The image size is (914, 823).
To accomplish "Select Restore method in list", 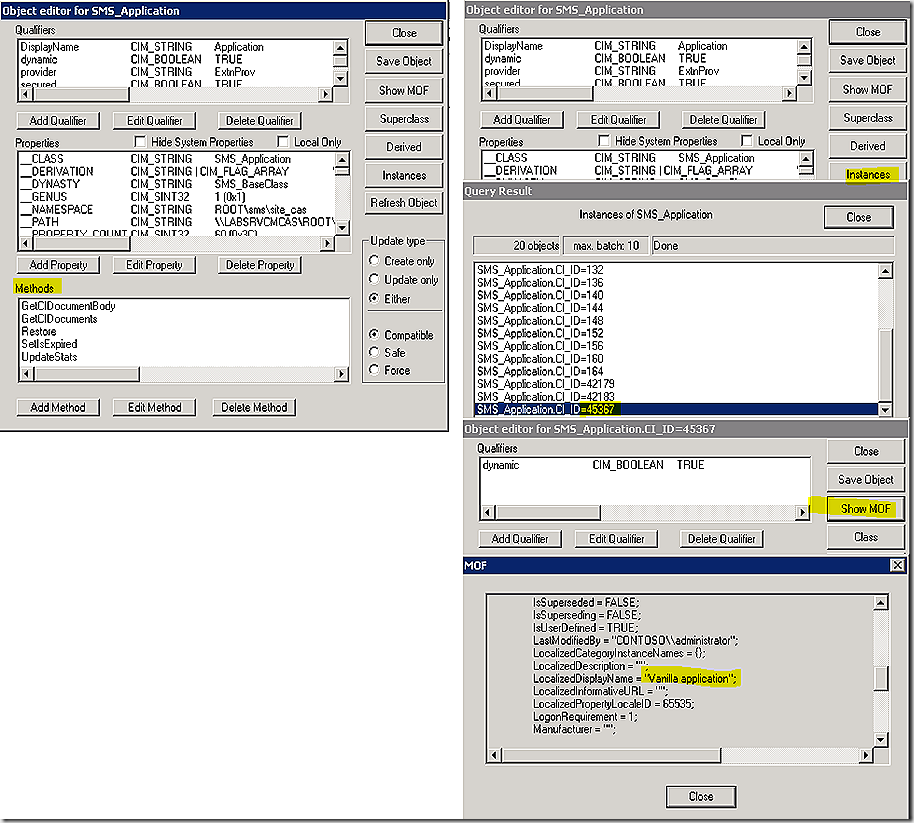I will (x=39, y=332).
